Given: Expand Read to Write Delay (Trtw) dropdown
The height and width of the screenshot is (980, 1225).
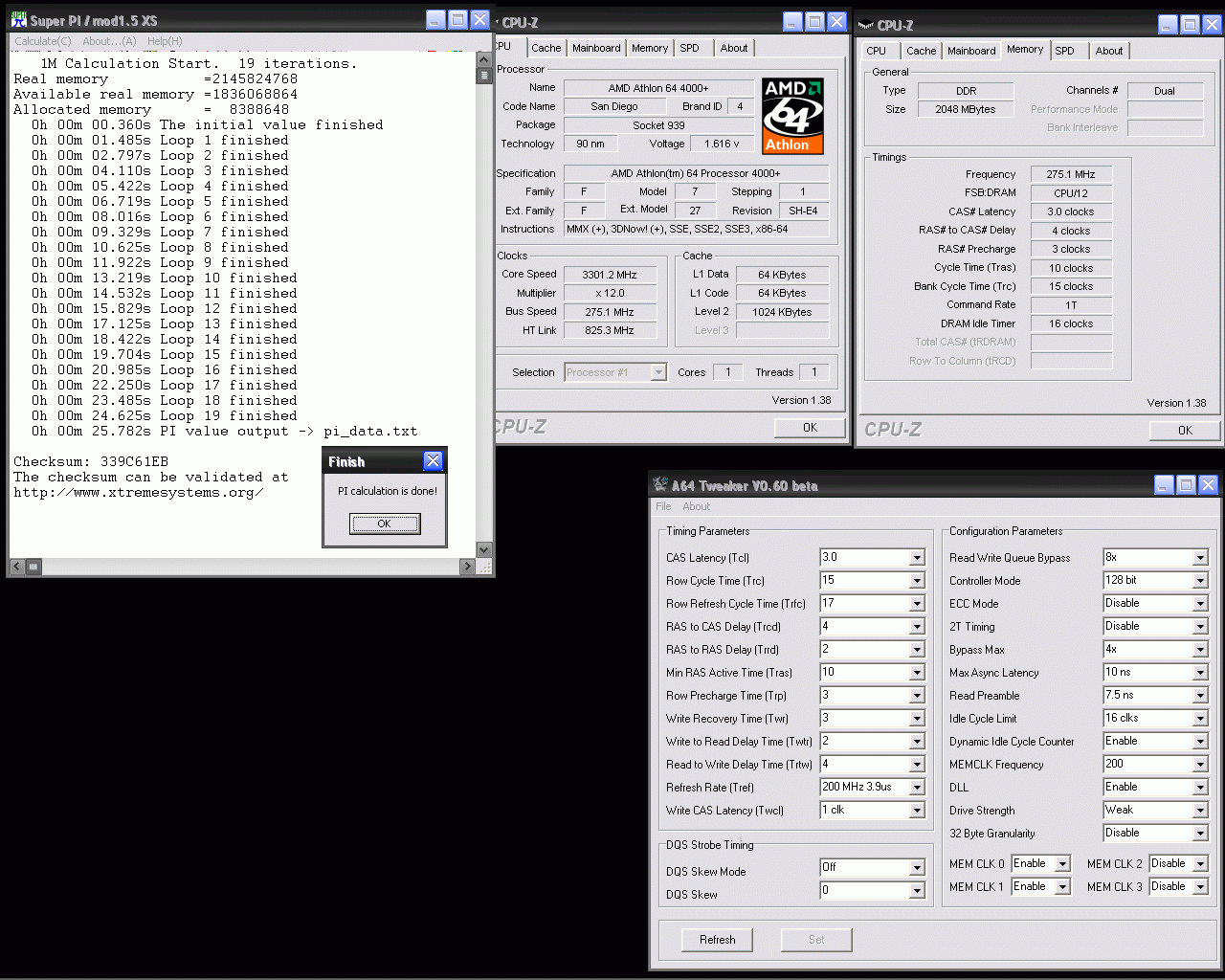Looking at the screenshot, I should pyautogui.click(x=916, y=765).
